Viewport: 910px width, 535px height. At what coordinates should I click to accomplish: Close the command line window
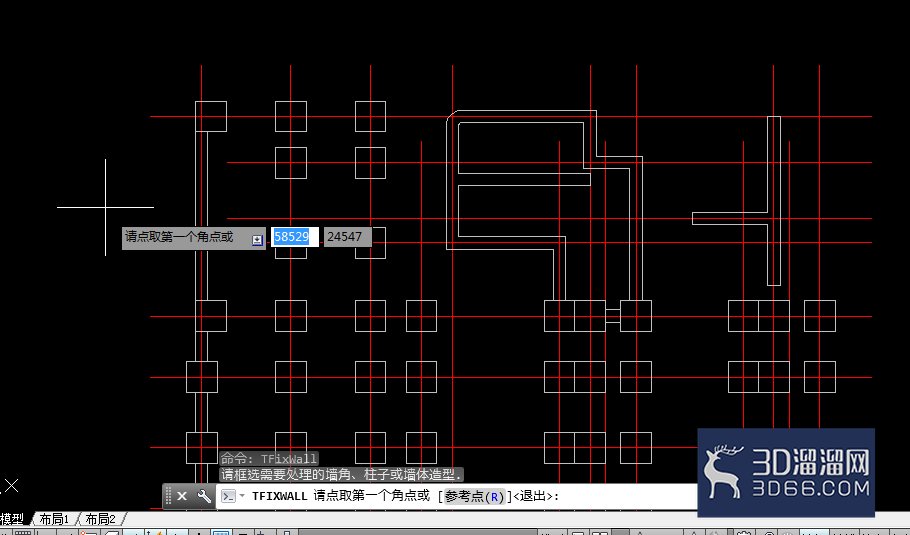pyautogui.click(x=182, y=496)
